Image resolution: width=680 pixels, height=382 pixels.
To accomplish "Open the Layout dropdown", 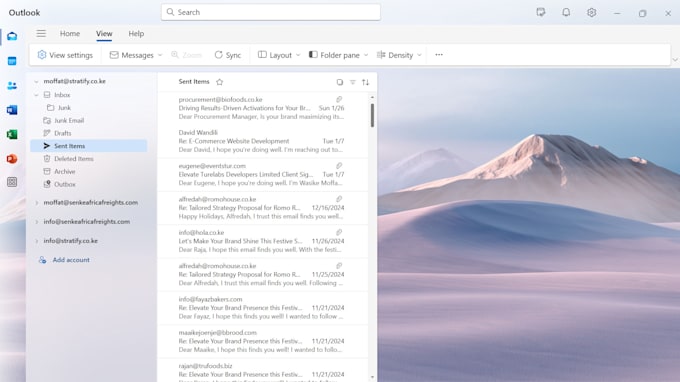I will (x=279, y=55).
